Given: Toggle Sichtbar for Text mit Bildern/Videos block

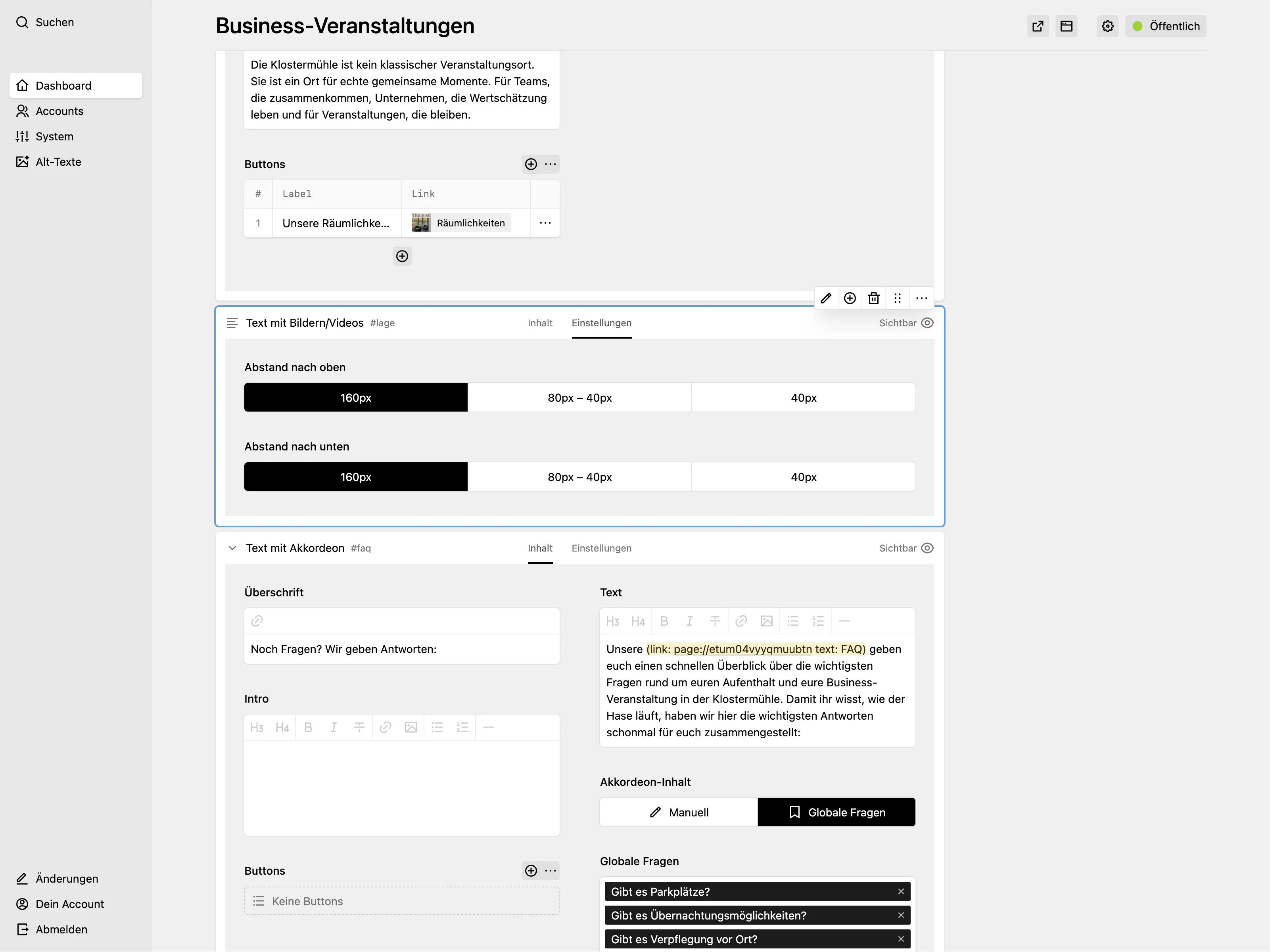Looking at the screenshot, I should click(x=906, y=323).
